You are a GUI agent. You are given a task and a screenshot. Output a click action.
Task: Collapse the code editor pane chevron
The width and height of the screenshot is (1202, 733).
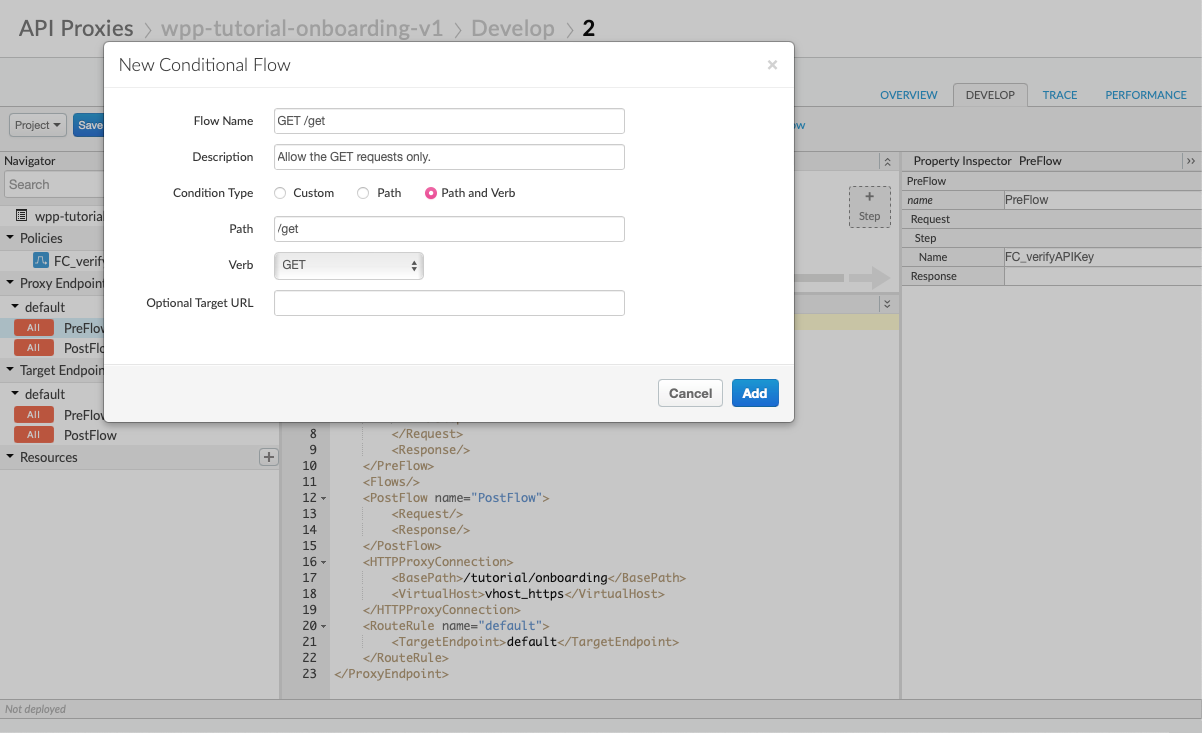tap(886, 303)
